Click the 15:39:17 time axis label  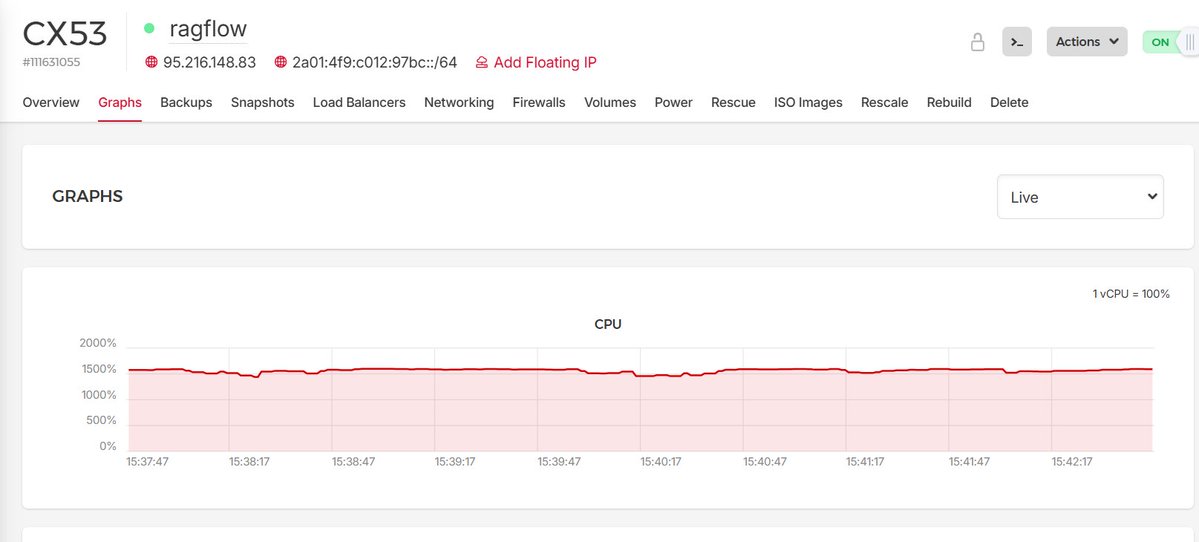(x=456, y=462)
